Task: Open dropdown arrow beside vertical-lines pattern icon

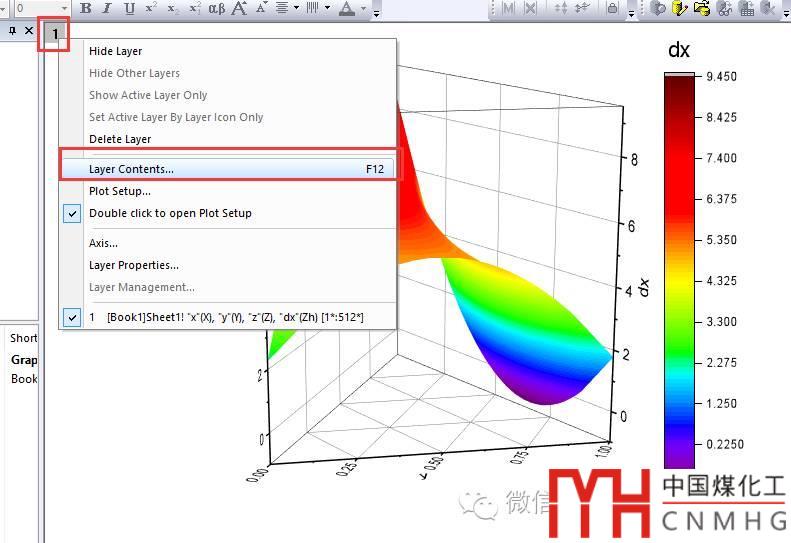Action: (x=327, y=8)
